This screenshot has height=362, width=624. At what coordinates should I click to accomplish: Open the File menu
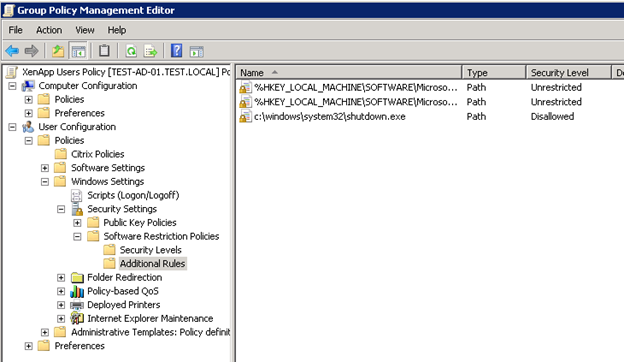tap(16, 30)
